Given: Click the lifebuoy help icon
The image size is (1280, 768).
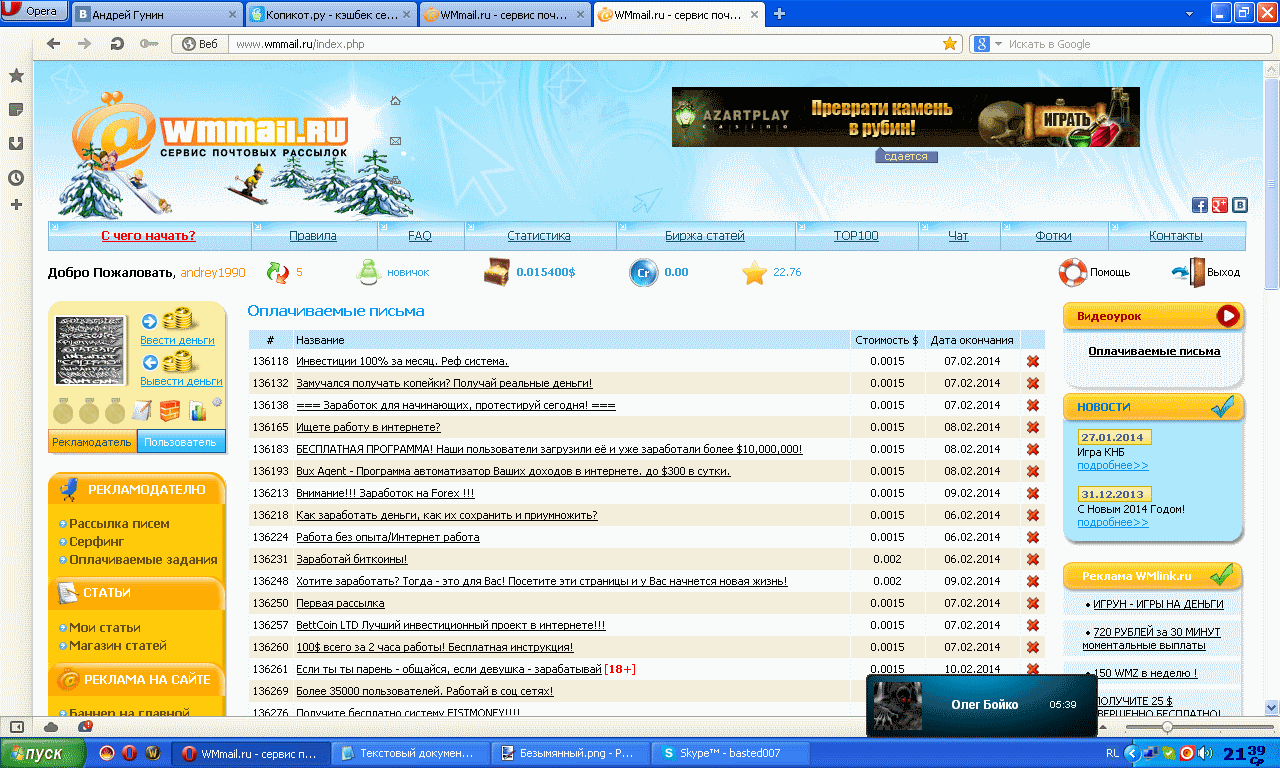Looking at the screenshot, I should tap(1072, 272).
